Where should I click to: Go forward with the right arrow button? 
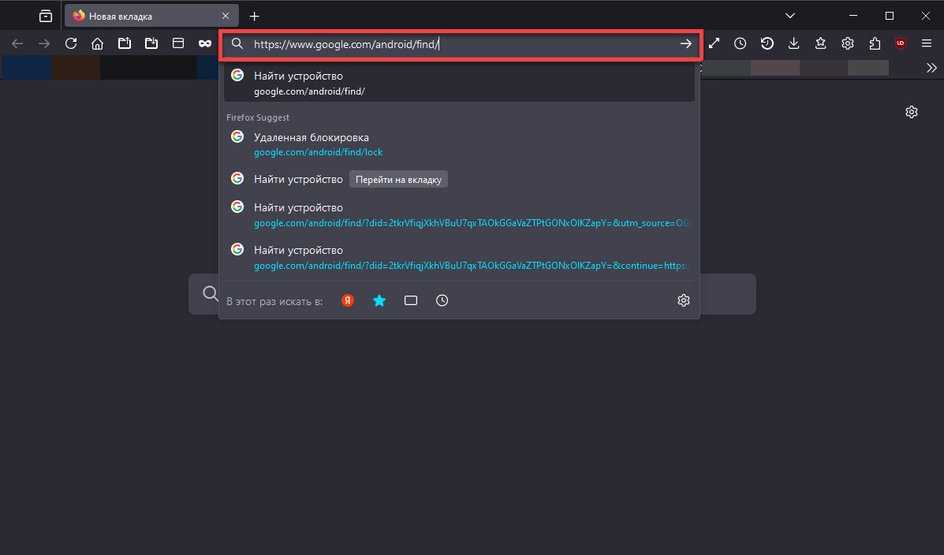(44, 43)
